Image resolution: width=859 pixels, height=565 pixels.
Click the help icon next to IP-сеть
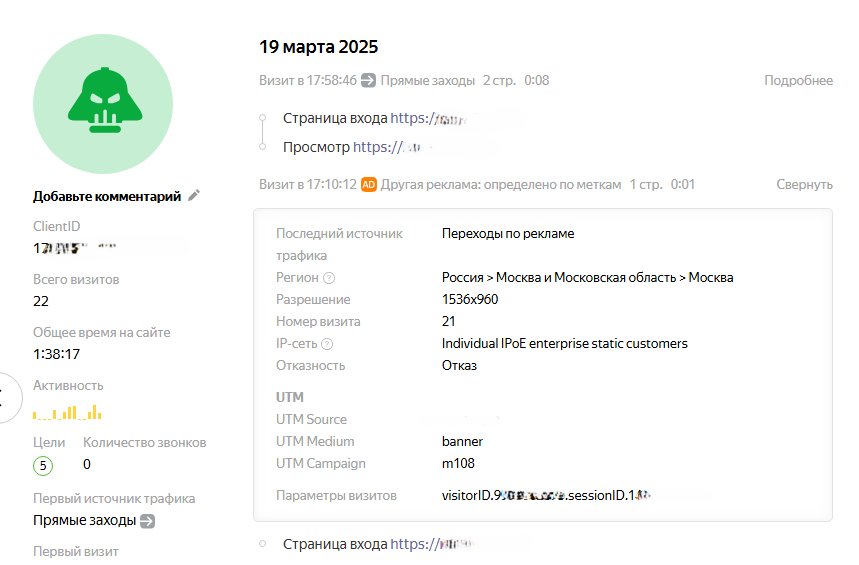click(x=326, y=344)
